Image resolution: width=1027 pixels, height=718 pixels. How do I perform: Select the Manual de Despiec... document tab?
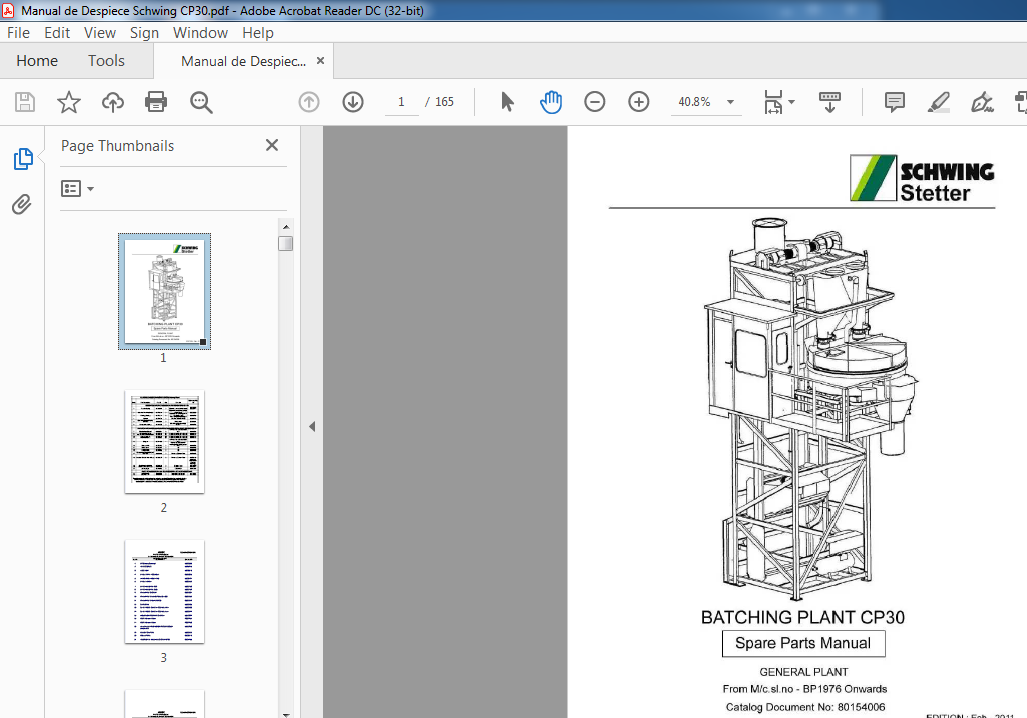click(243, 62)
